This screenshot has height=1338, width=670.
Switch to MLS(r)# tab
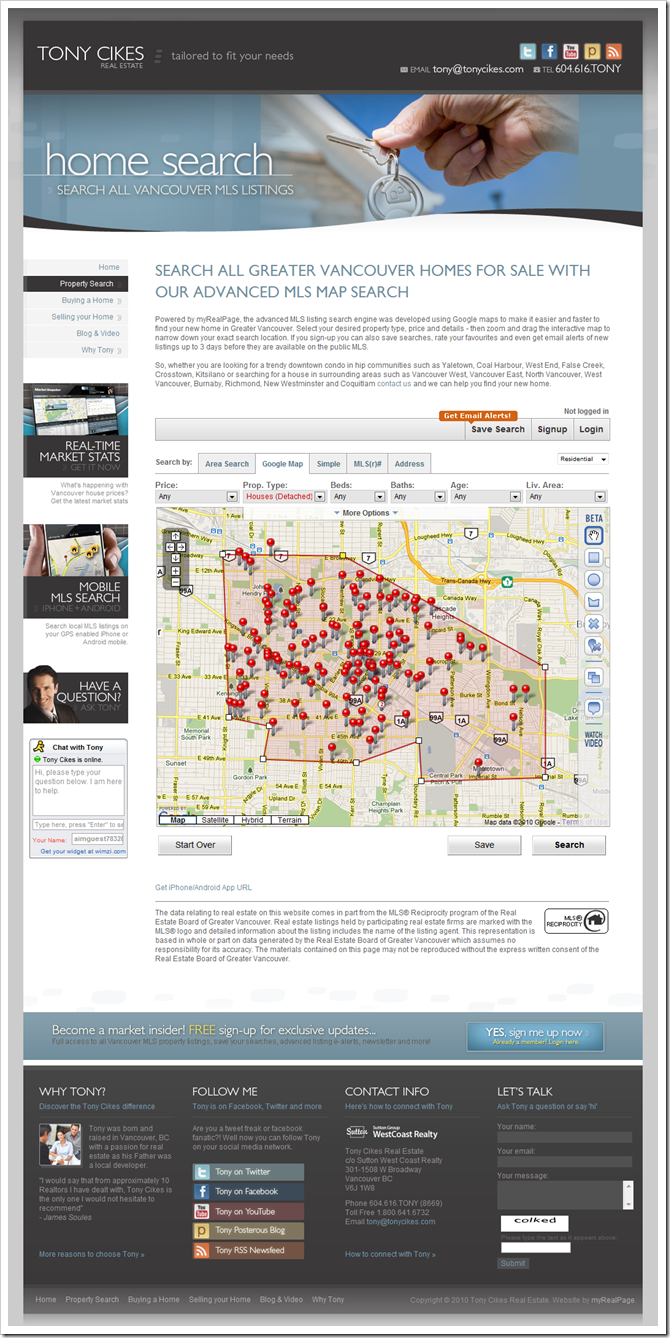click(368, 463)
